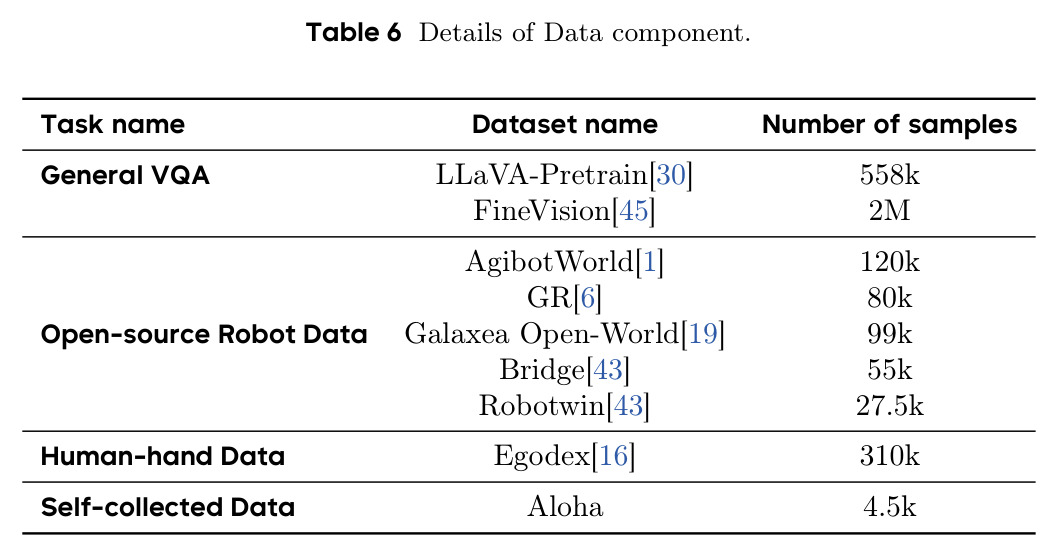Viewport: 1054px width, 555px height.
Task: Select the Table 6 caption label
Action: point(354,32)
